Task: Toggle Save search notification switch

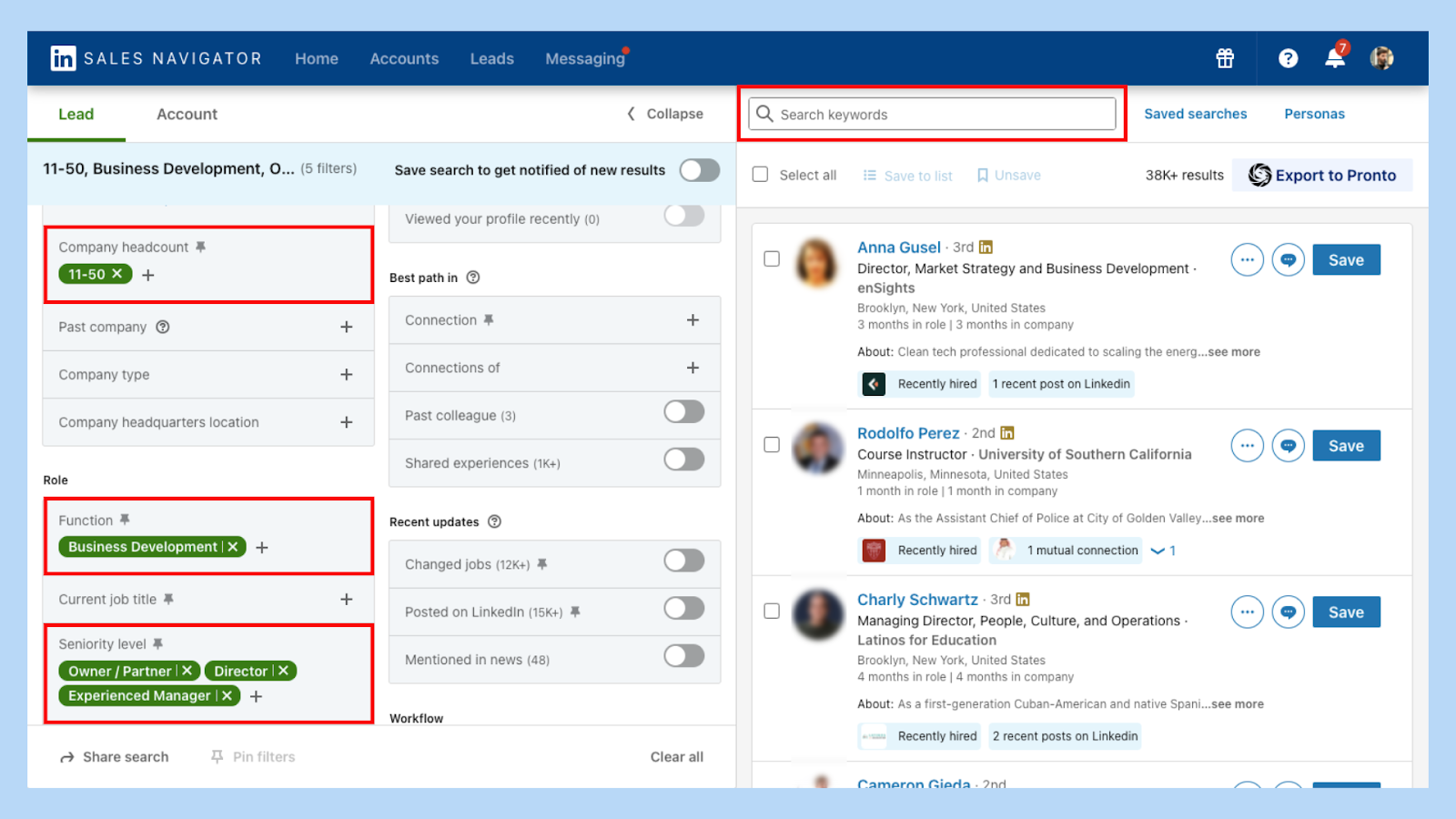Action: [x=699, y=170]
